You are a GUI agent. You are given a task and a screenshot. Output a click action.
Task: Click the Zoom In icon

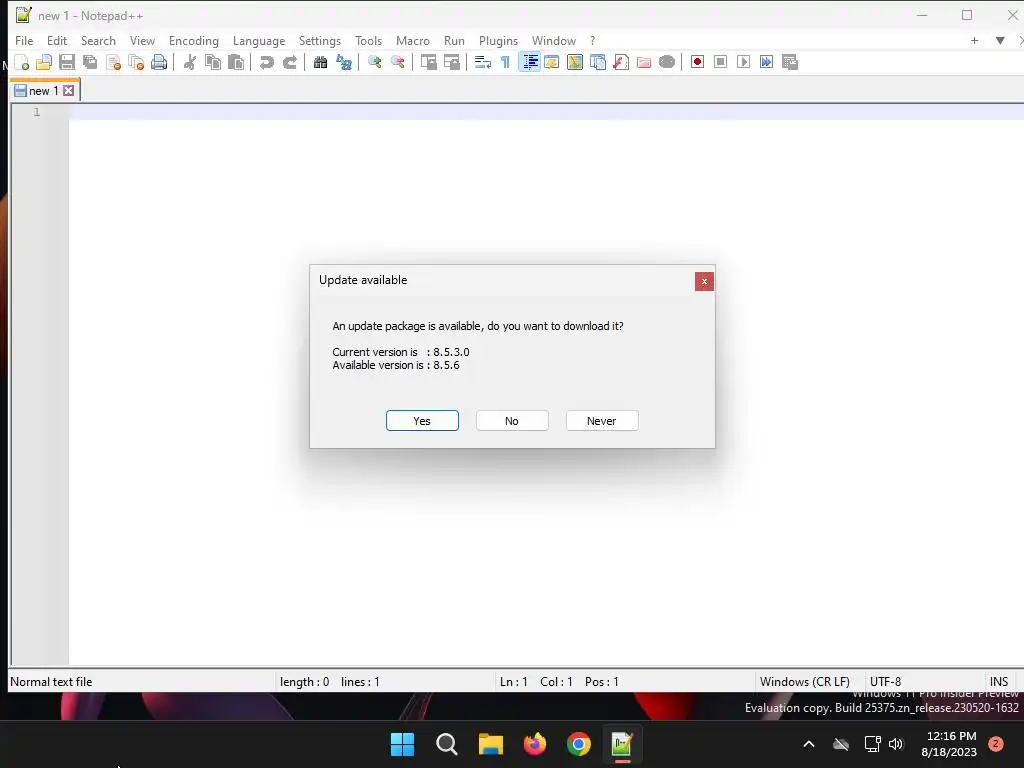(x=374, y=62)
